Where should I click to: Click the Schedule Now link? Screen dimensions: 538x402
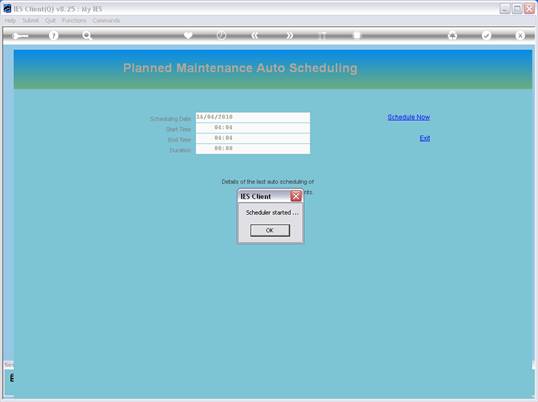coord(409,117)
